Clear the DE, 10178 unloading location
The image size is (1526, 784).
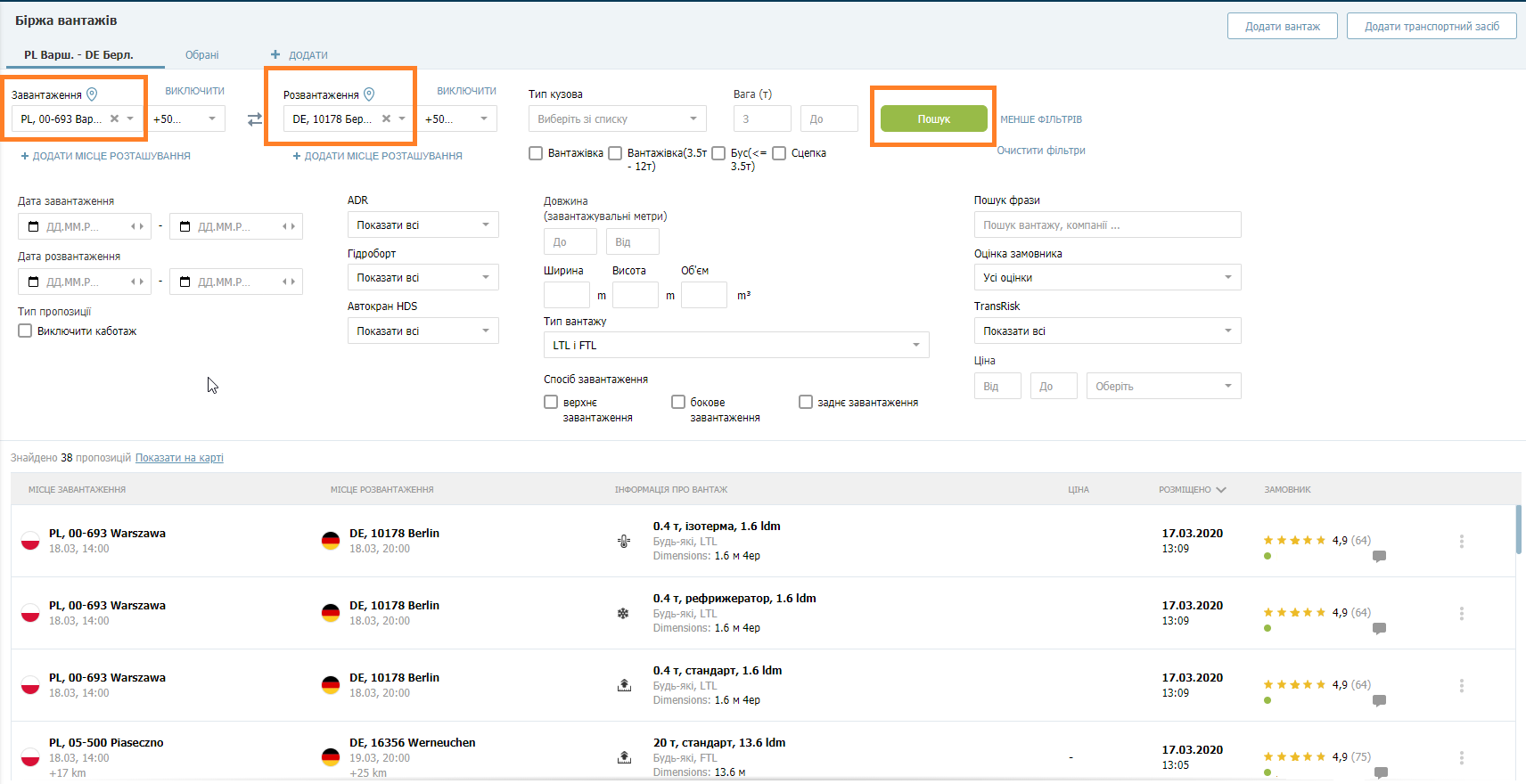pyautogui.click(x=386, y=118)
